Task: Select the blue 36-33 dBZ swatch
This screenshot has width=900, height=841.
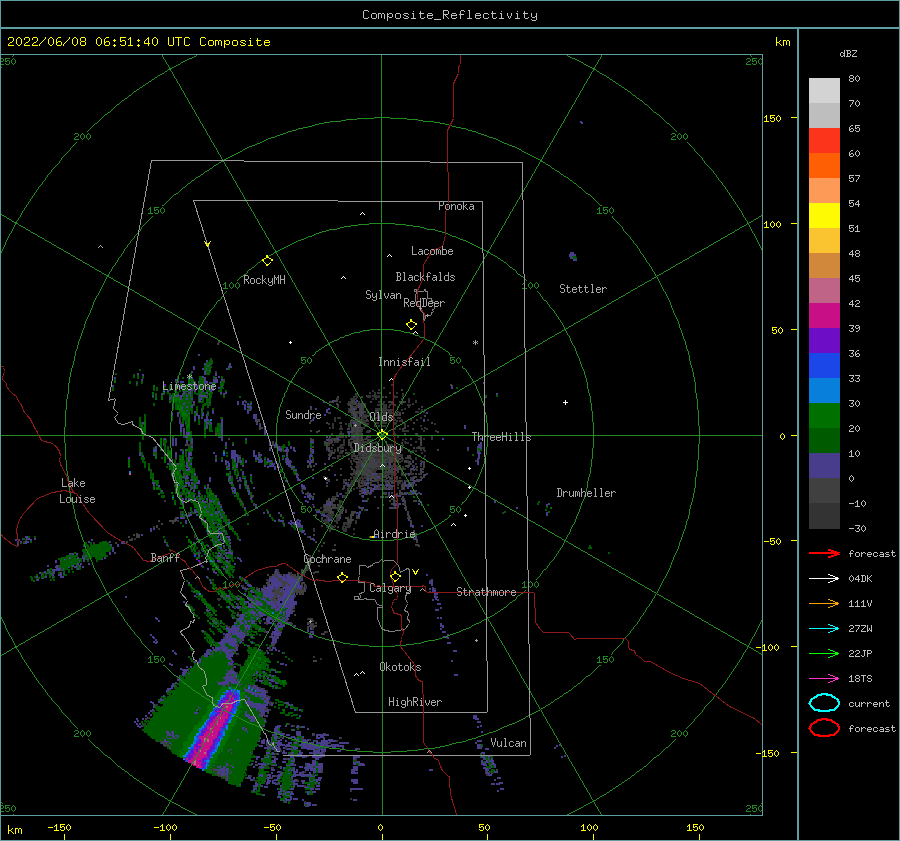Action: point(824,365)
